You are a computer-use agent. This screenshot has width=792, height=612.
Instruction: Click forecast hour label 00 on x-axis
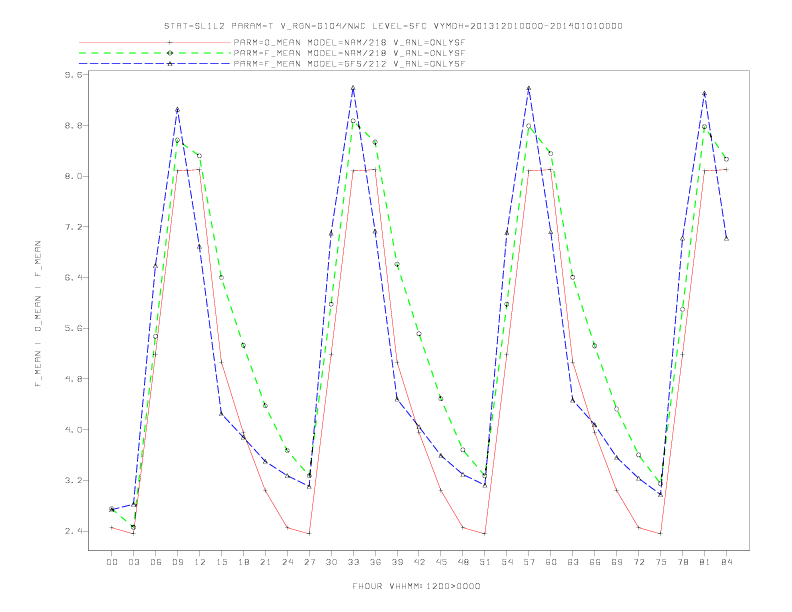coord(112,562)
